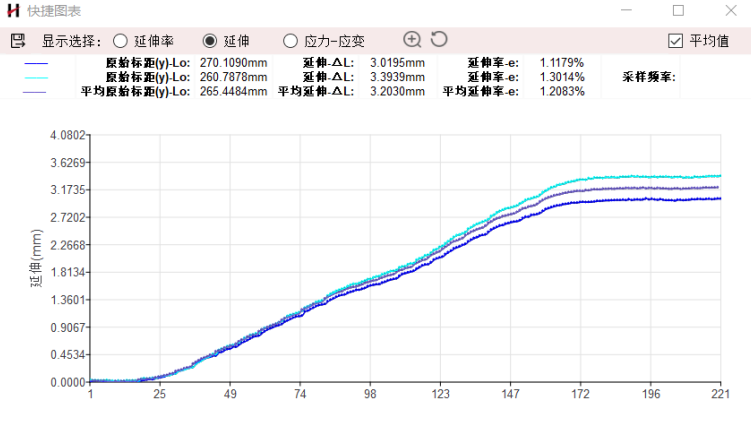Click the average extension 3.2030mm value
Screen dimensions: 751x425
point(397,92)
